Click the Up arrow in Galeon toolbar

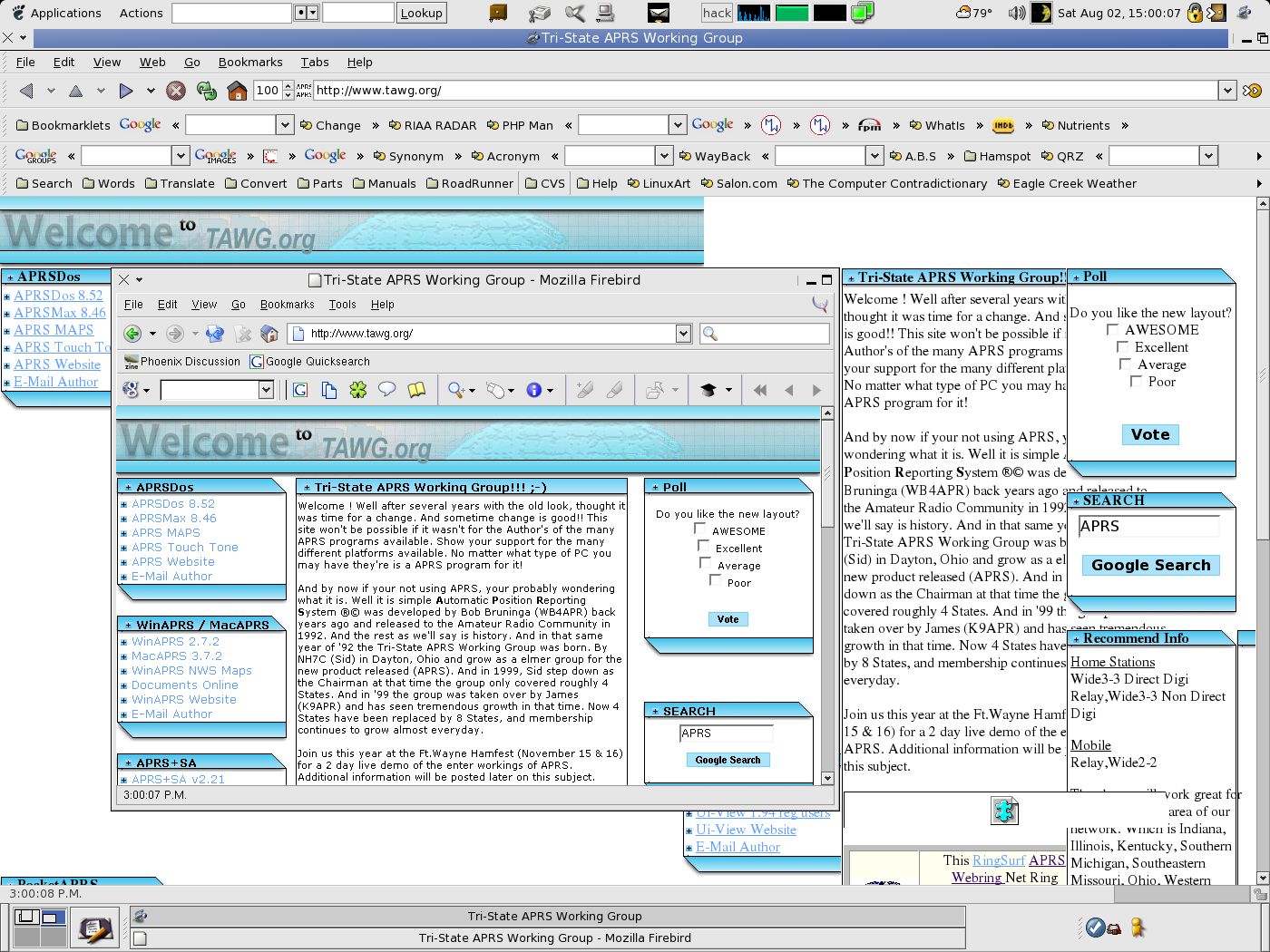(76, 91)
